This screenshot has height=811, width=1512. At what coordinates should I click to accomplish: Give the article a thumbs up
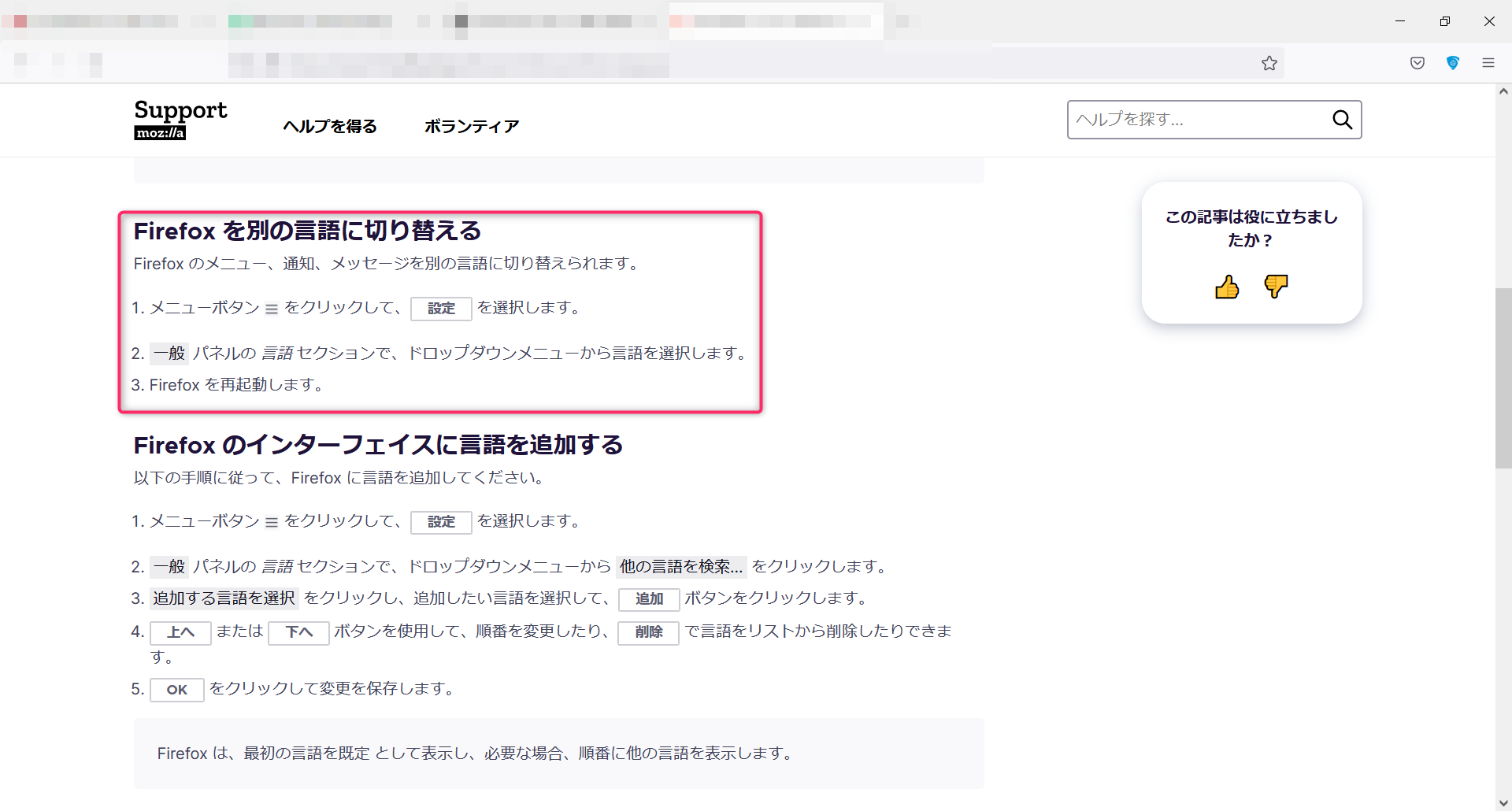[1227, 287]
